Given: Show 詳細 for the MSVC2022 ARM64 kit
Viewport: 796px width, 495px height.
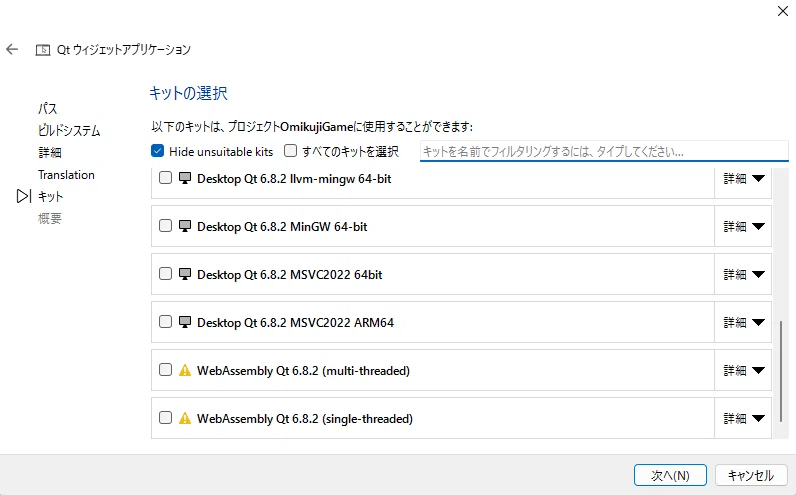Looking at the screenshot, I should (743, 322).
